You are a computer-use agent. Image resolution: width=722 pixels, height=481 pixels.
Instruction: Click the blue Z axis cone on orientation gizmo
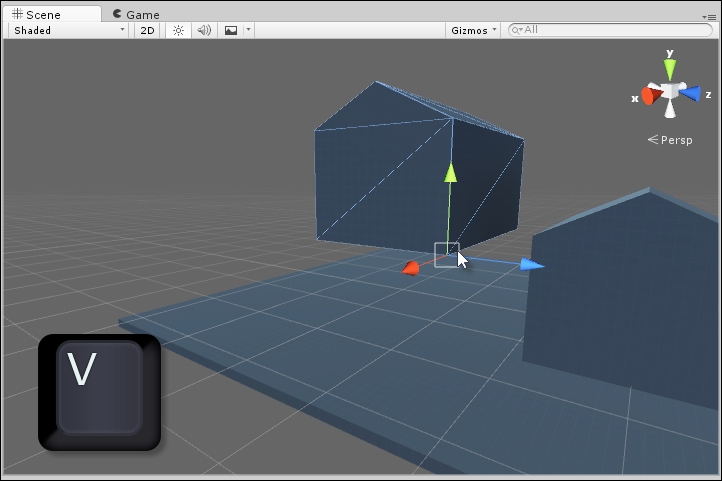click(x=691, y=93)
